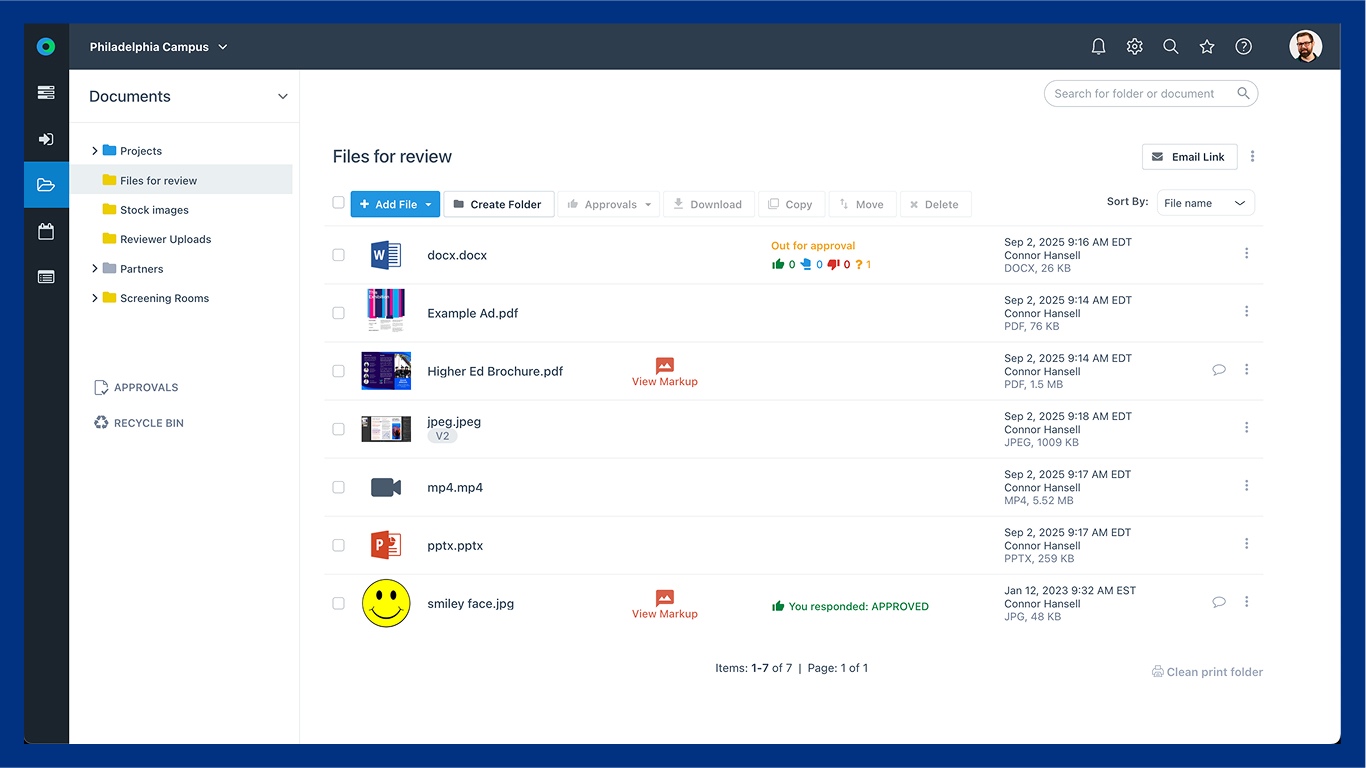The width and height of the screenshot is (1366, 768).
Task: Open the notifications bell icon
Action: click(1098, 46)
